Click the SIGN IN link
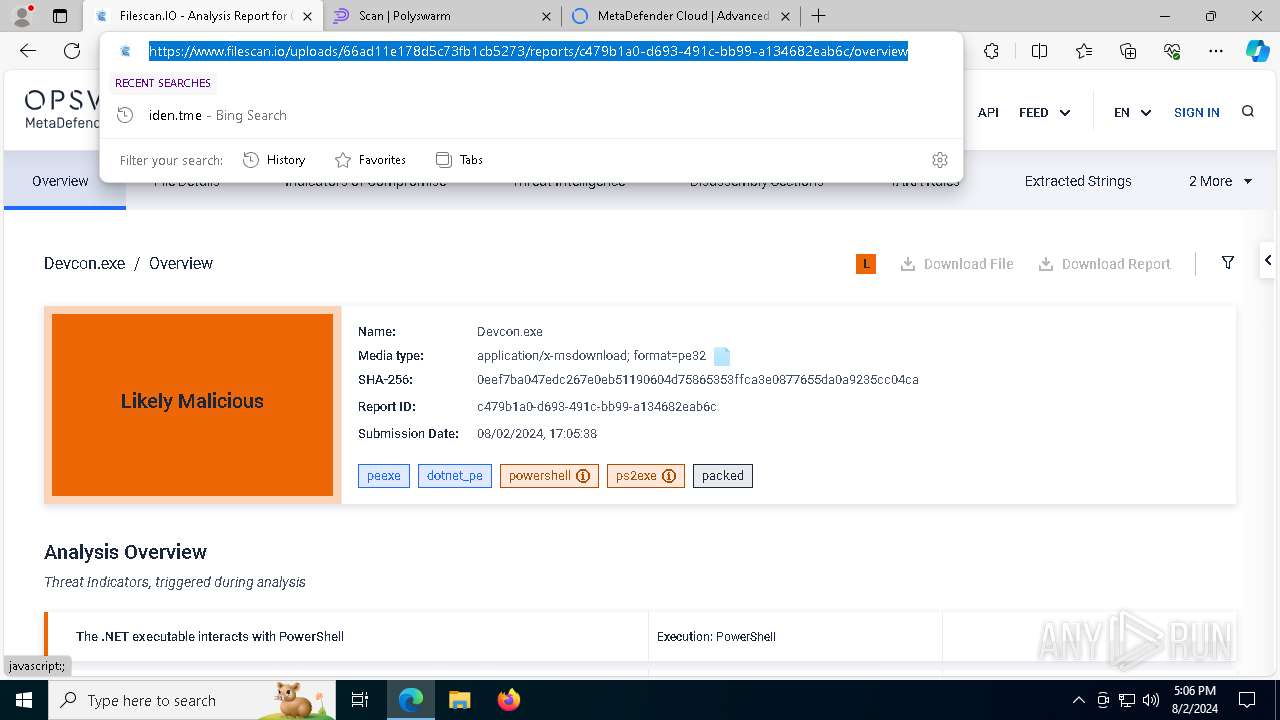Screen dimensions: 1280x720 click(x=1196, y=113)
